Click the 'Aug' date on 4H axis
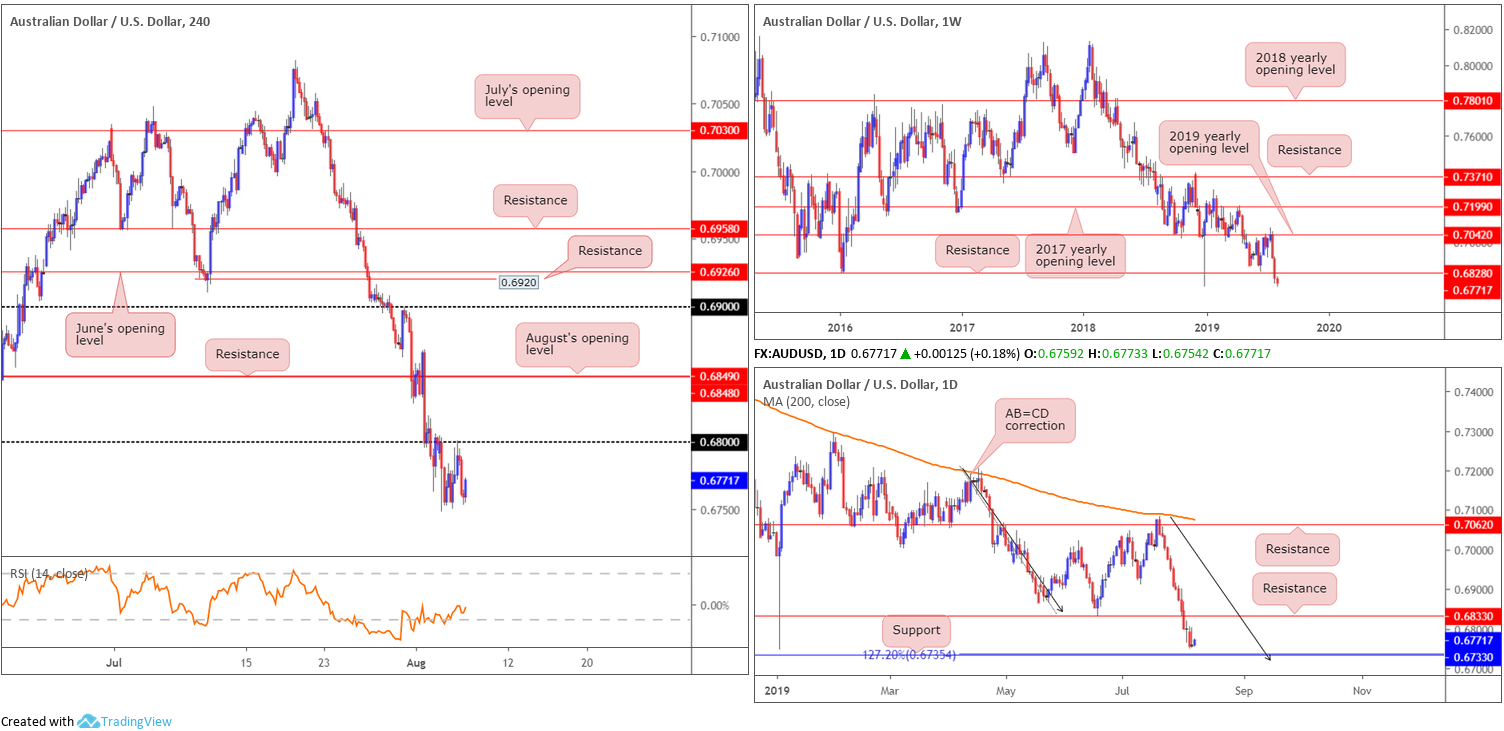The width and height of the screenshot is (1504, 731). click(x=417, y=662)
